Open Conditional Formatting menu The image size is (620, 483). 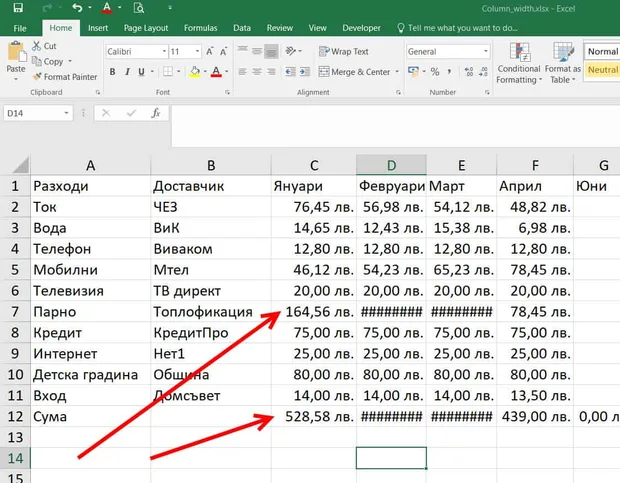pyautogui.click(x=519, y=63)
